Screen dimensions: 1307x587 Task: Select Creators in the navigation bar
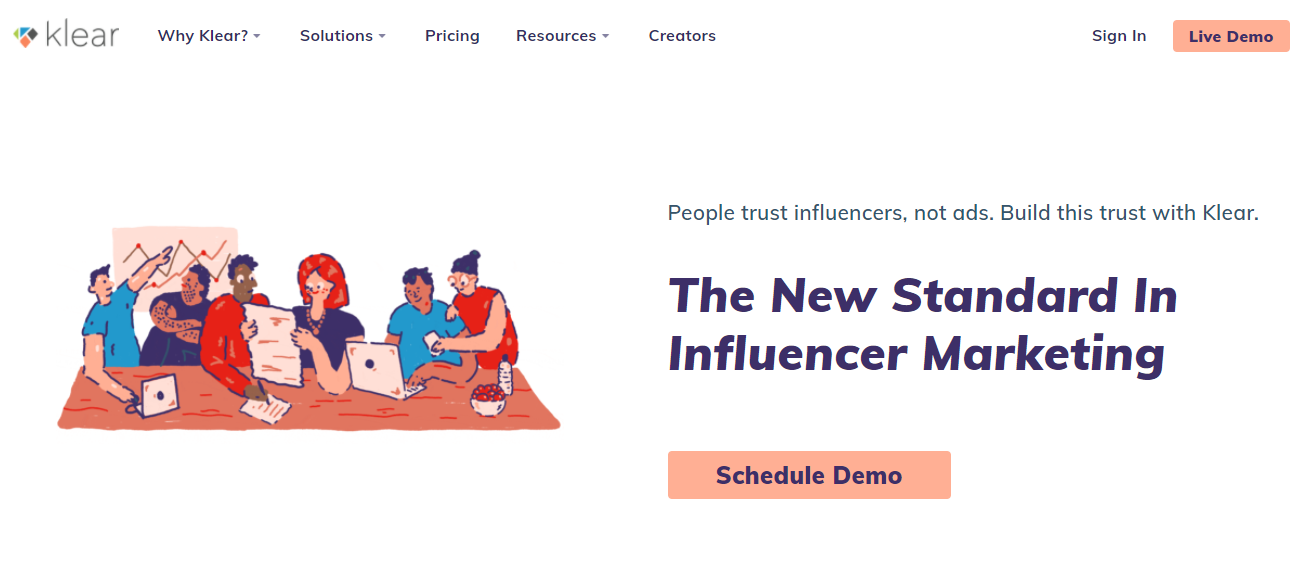(x=682, y=35)
